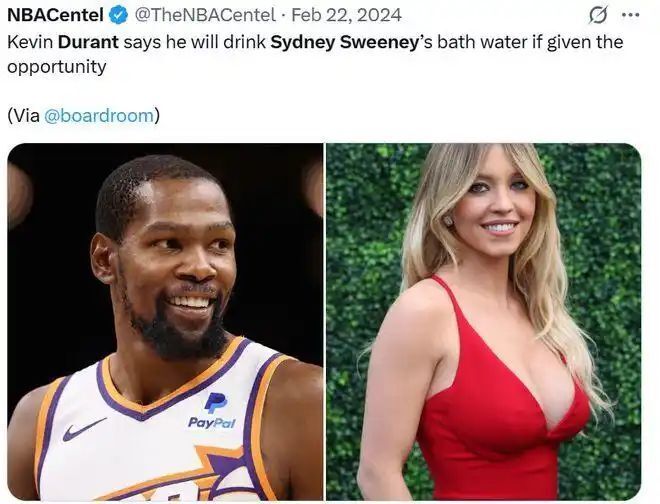Follow the @boardroom mention link

(99, 115)
